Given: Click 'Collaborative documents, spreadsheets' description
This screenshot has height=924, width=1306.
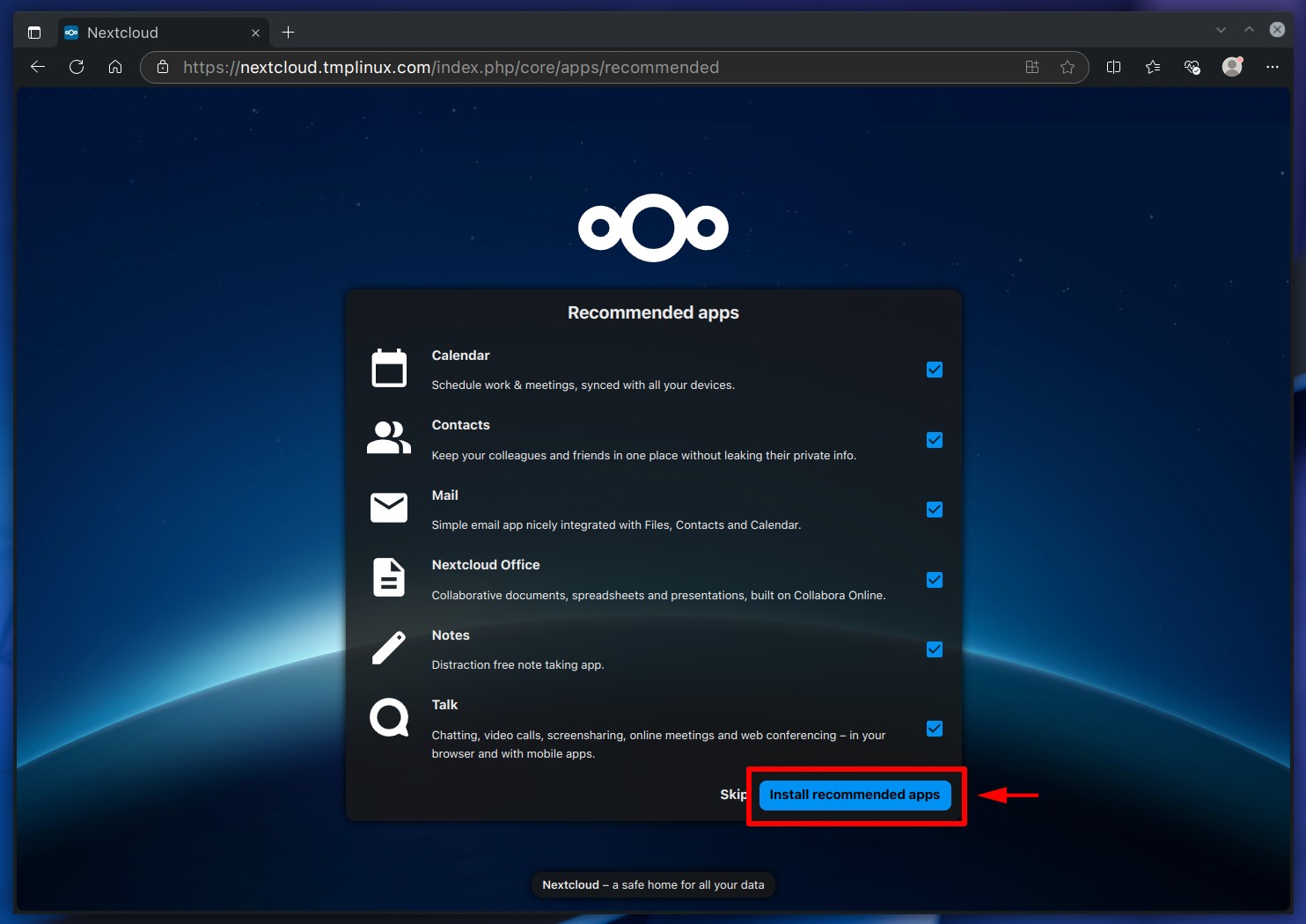Looking at the screenshot, I should (658, 596).
